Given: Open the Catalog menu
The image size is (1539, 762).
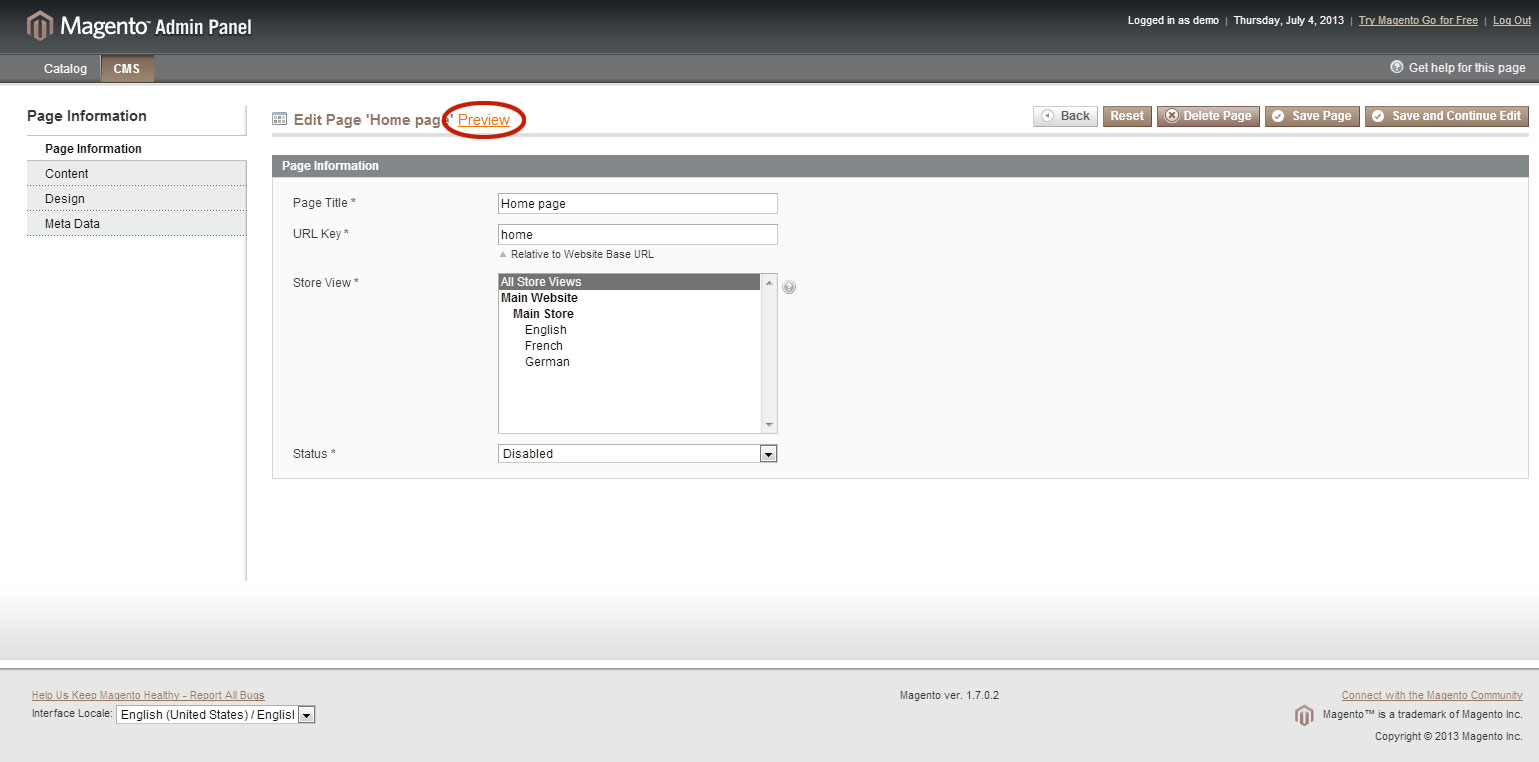Looking at the screenshot, I should [65, 69].
